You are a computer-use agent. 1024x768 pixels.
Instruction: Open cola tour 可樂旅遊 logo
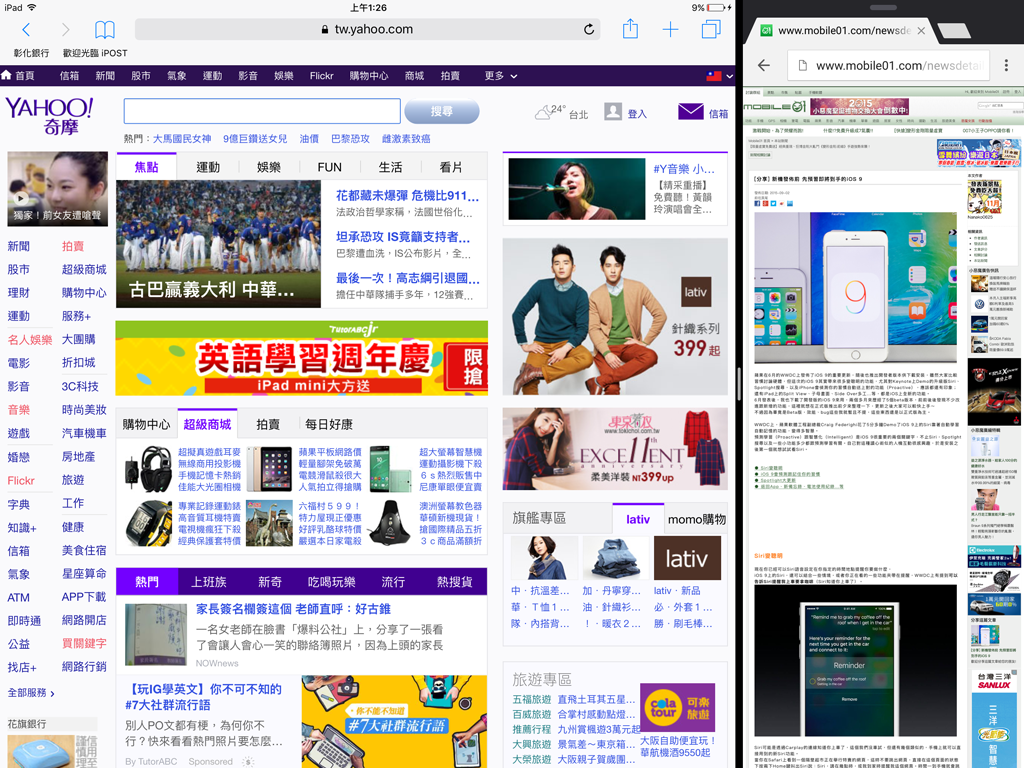[677, 707]
